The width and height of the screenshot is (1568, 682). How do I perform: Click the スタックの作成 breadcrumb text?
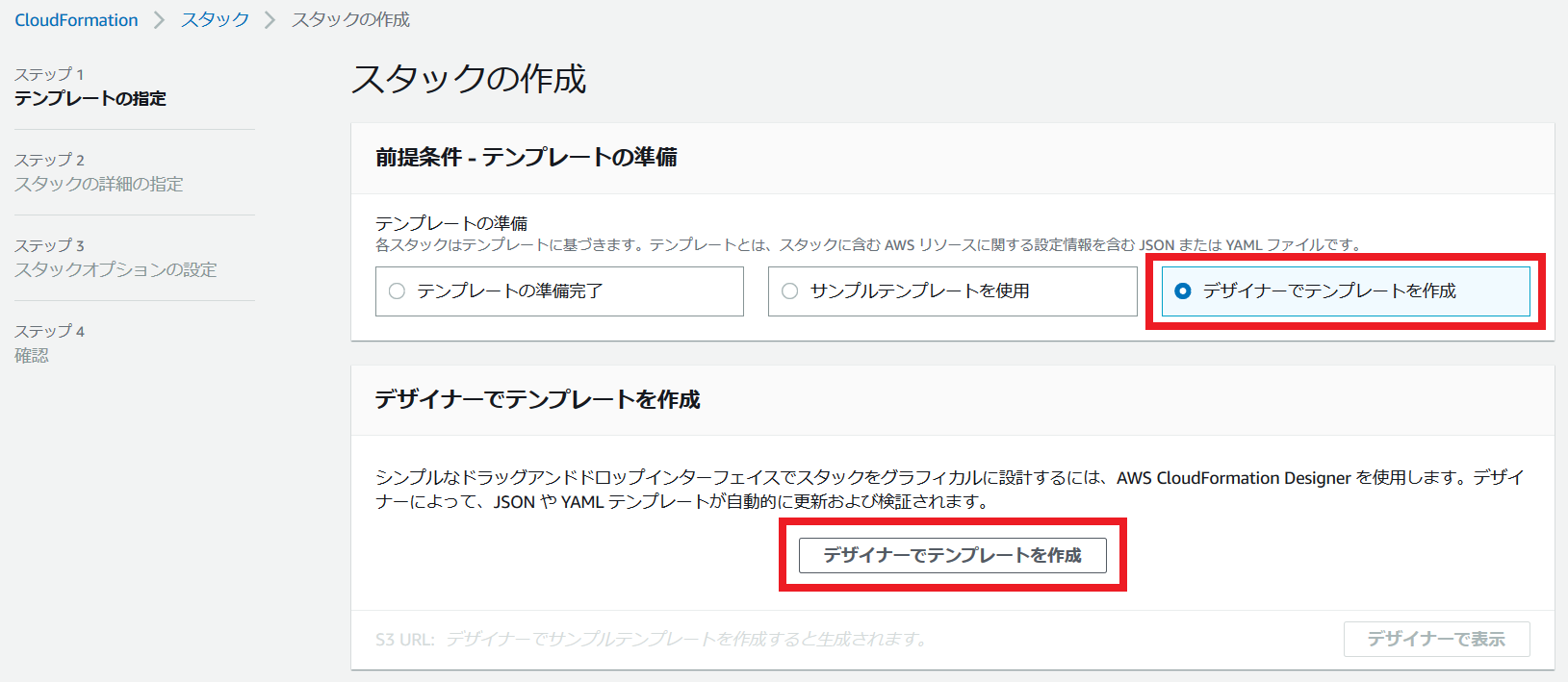tap(350, 20)
